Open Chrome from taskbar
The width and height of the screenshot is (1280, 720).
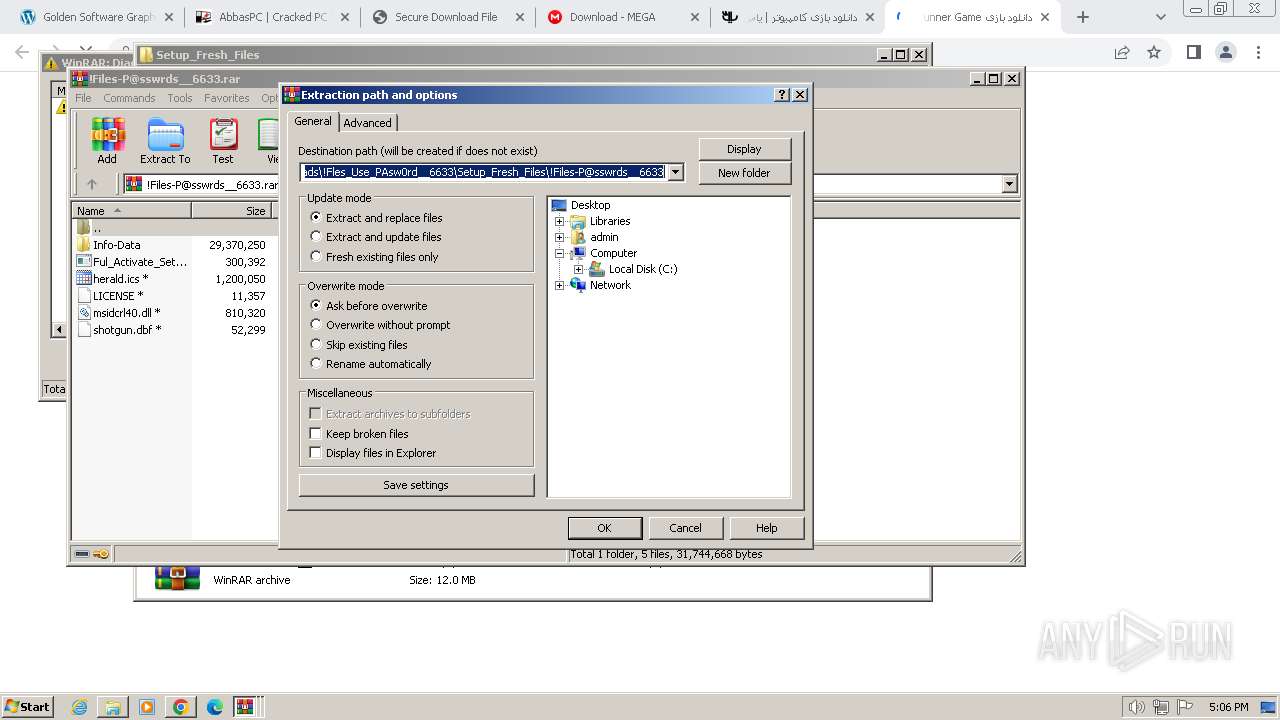point(180,707)
